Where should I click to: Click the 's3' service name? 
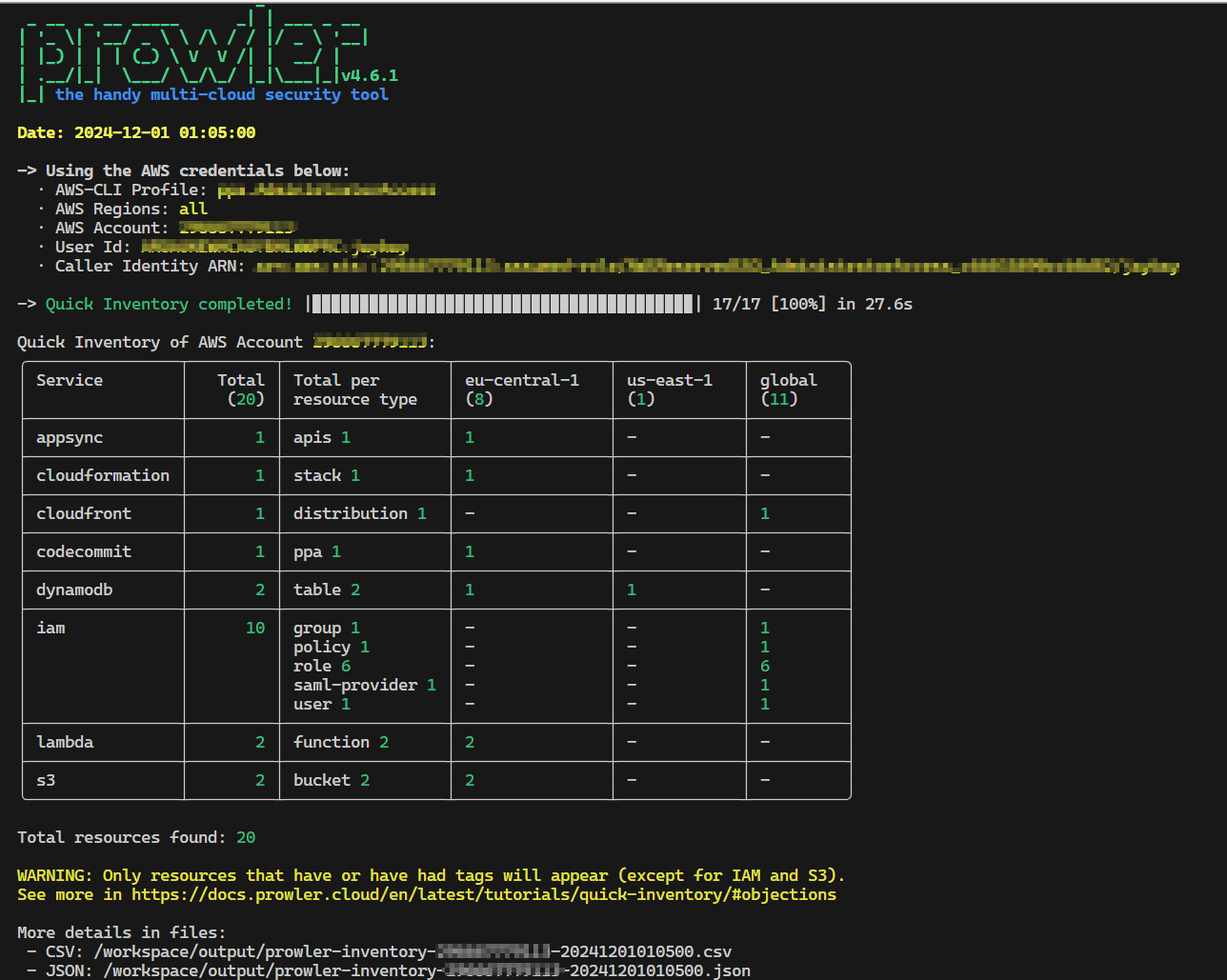click(x=46, y=780)
